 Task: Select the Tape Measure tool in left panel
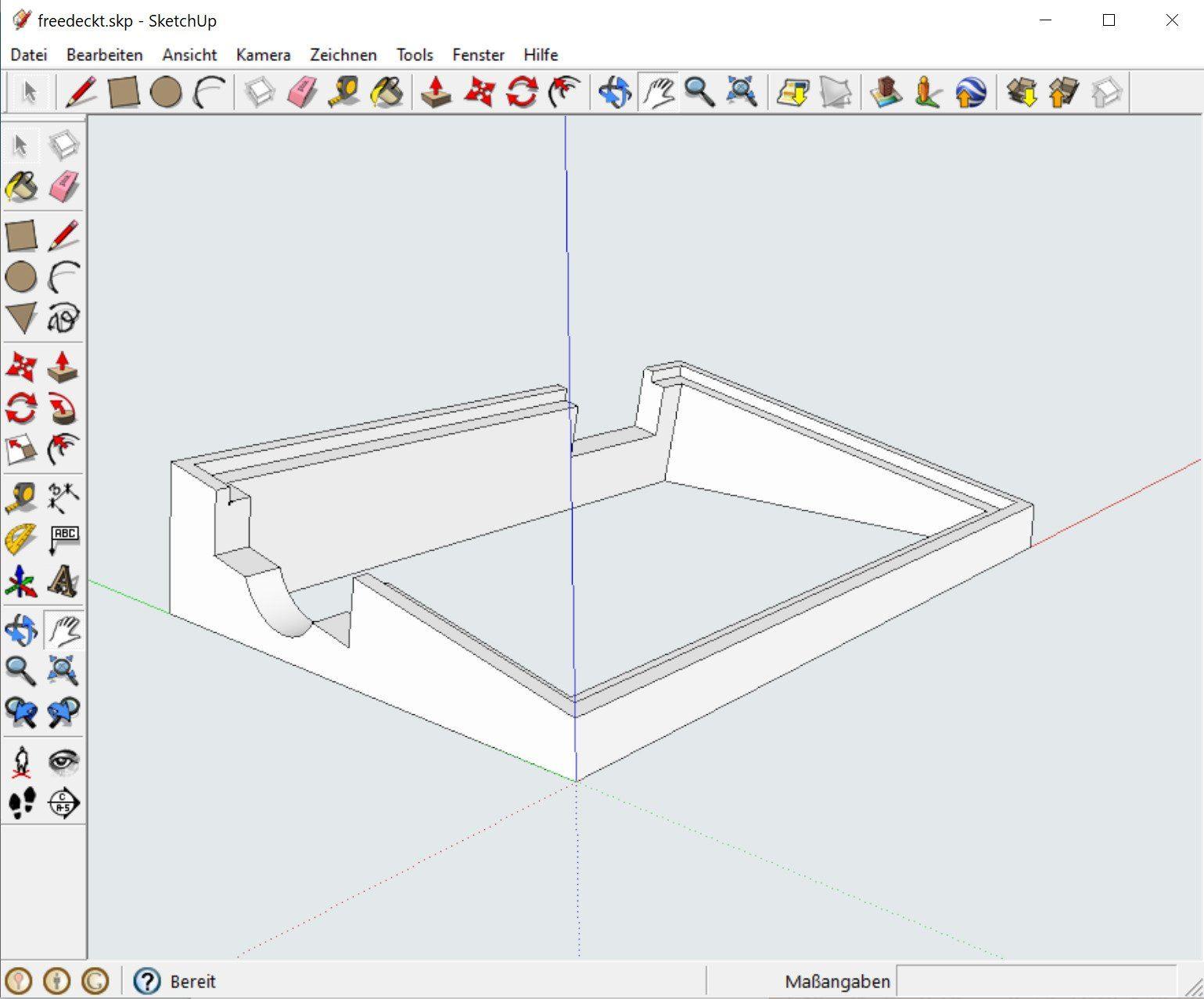(20, 497)
